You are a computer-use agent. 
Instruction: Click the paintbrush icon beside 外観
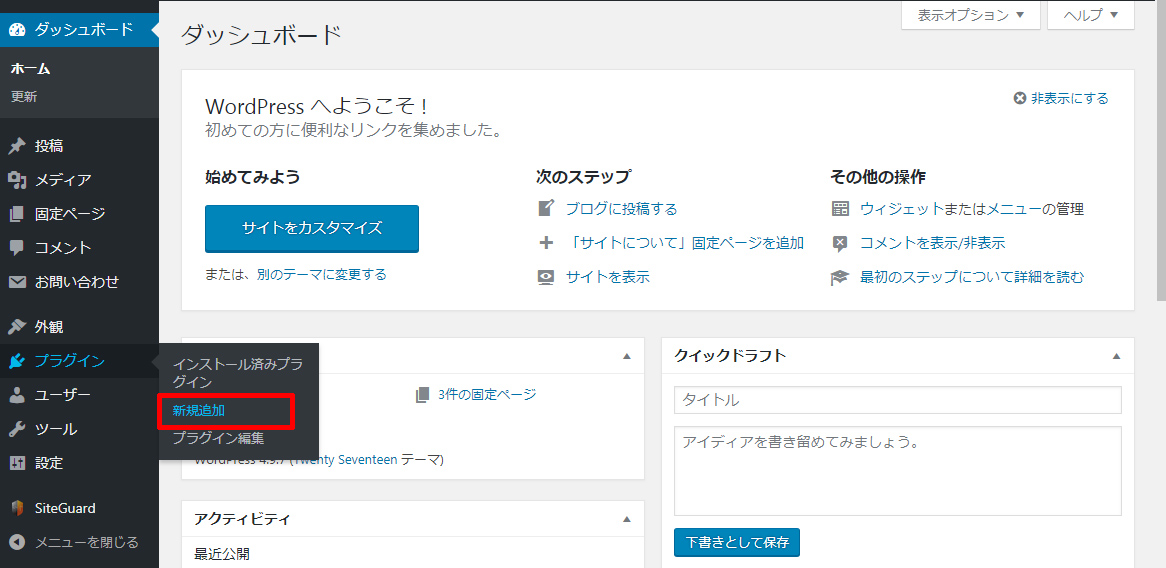[x=17, y=327]
